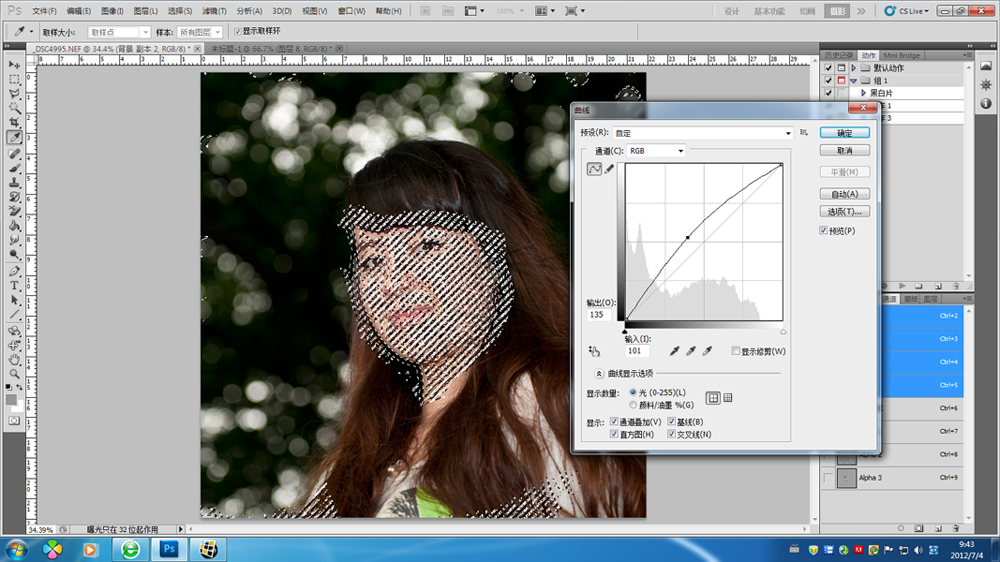Screen dimensions: 1000x562
Task: Pick the black point eyedropper in Curves
Action: (x=675, y=351)
